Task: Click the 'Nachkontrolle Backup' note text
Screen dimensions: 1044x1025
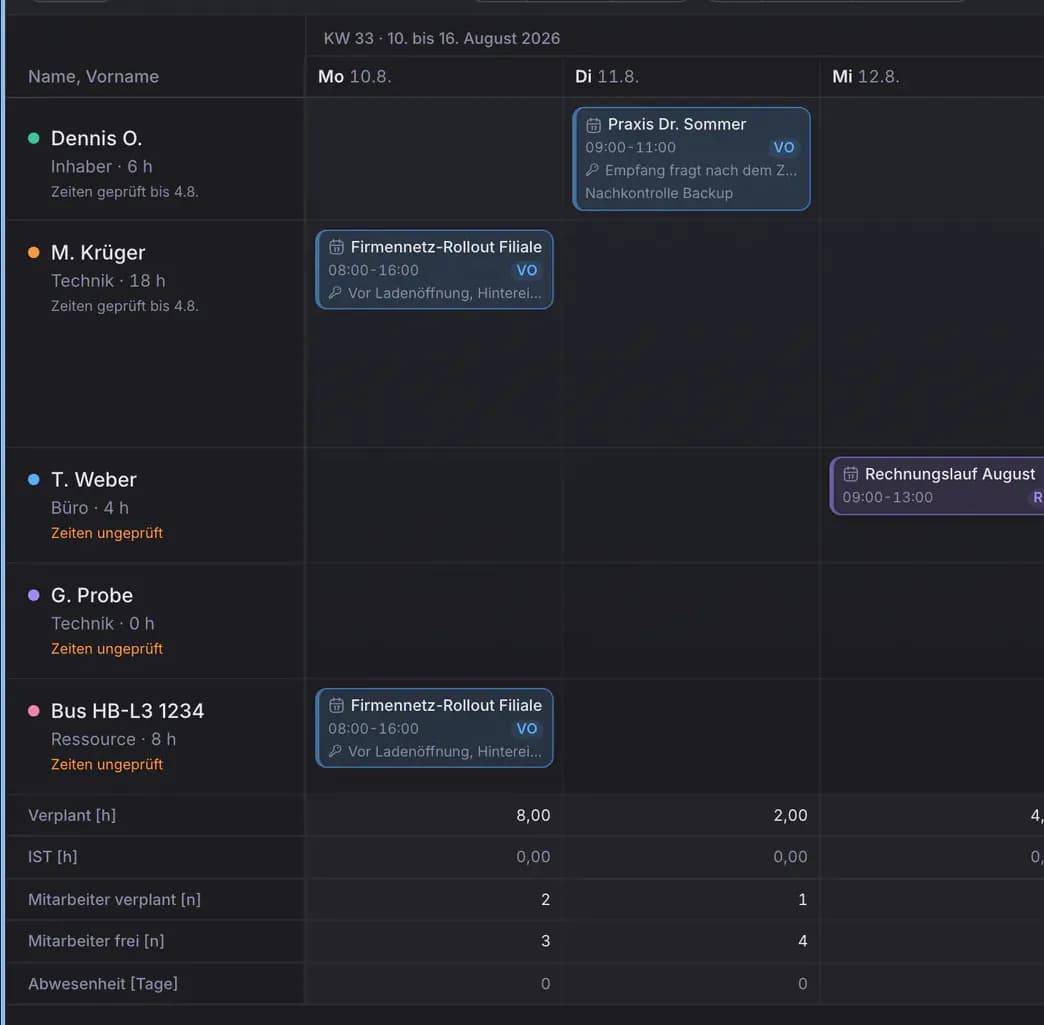Action: pos(658,193)
